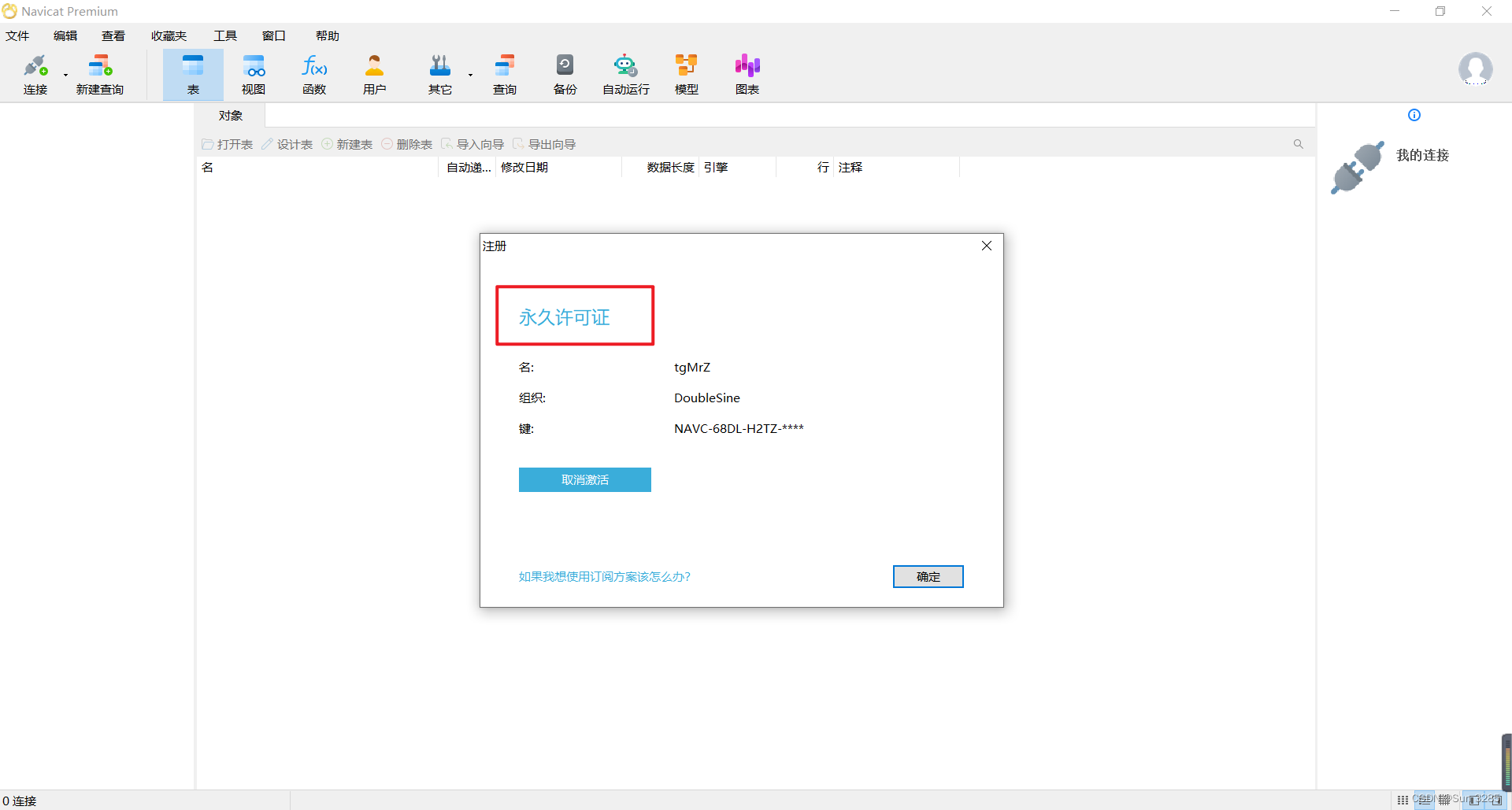Click the 注释 column header

[x=897, y=168]
